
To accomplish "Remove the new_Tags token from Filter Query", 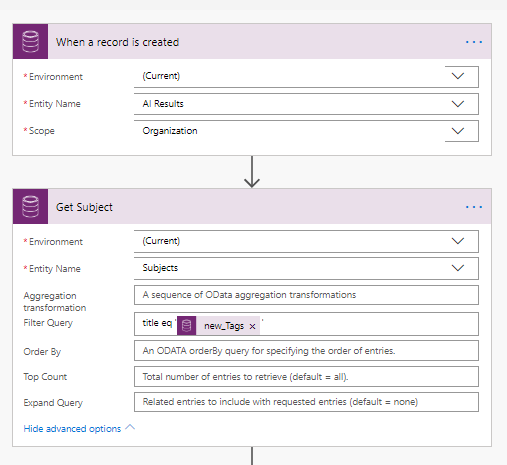I will point(252,326).
